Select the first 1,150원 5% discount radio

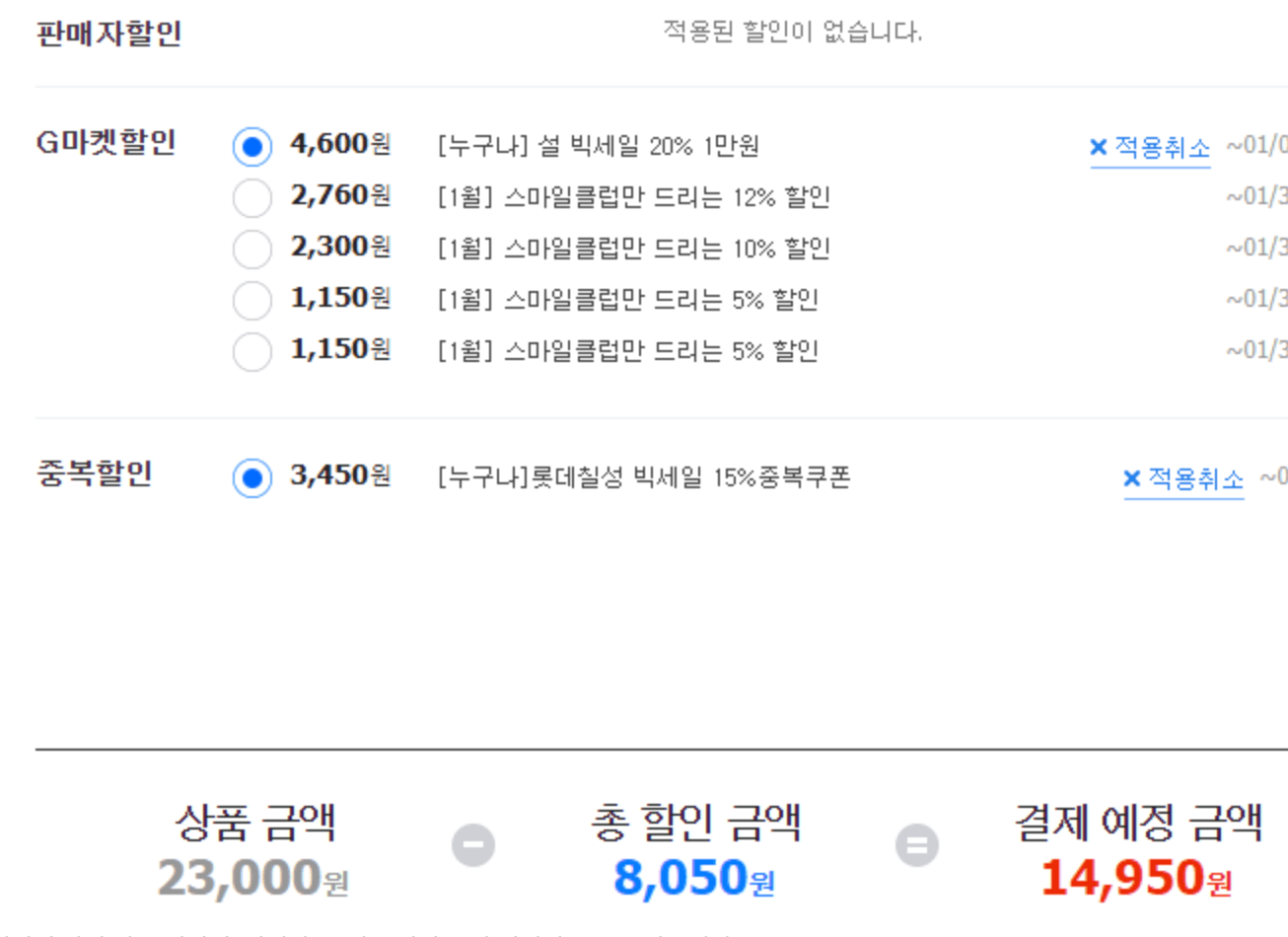252,301
